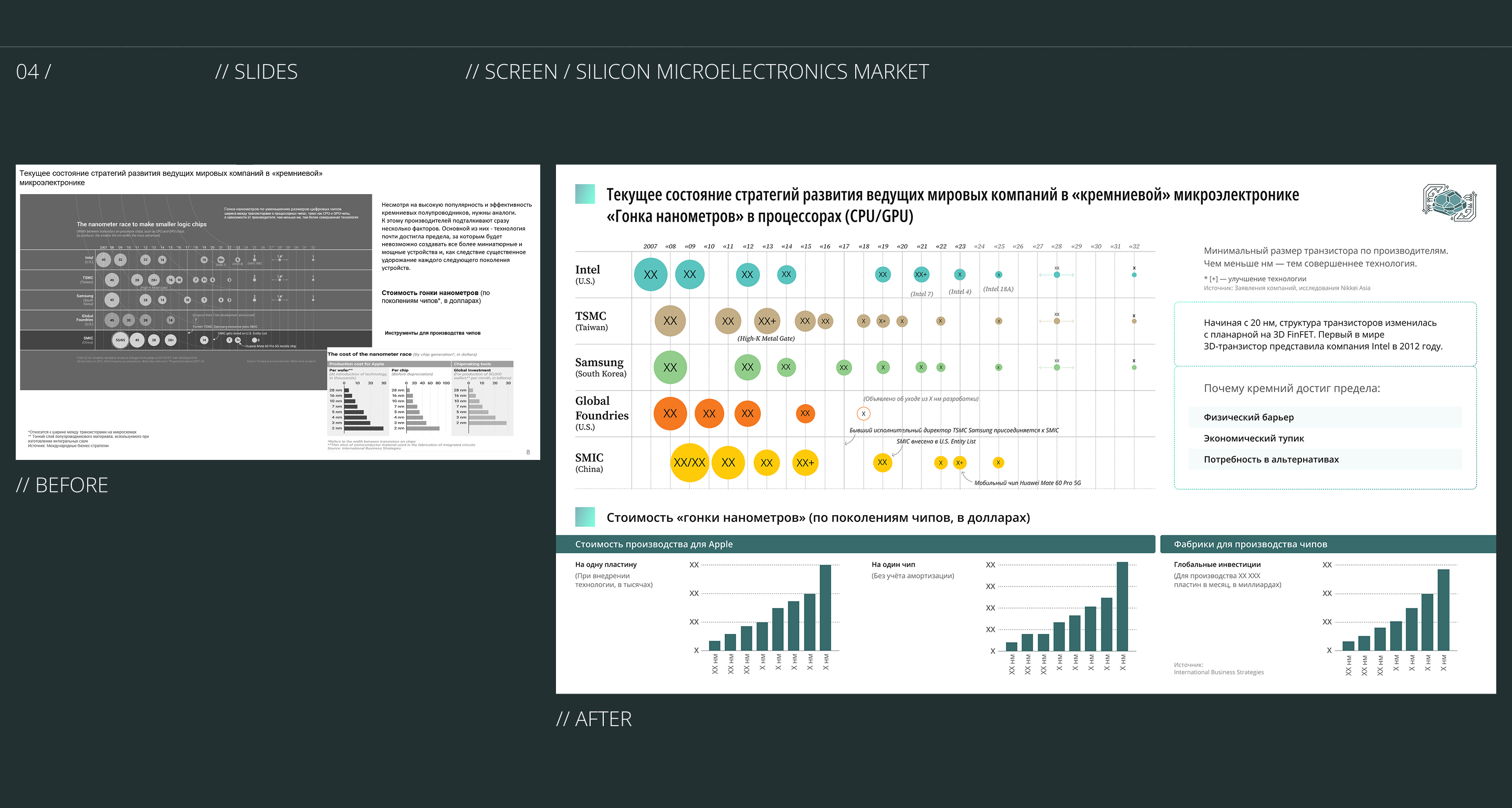The width and height of the screenshot is (1512, 808).
Task: Select the TSMC XX+ High-K Metal Gate bubble
Action: pos(766,321)
